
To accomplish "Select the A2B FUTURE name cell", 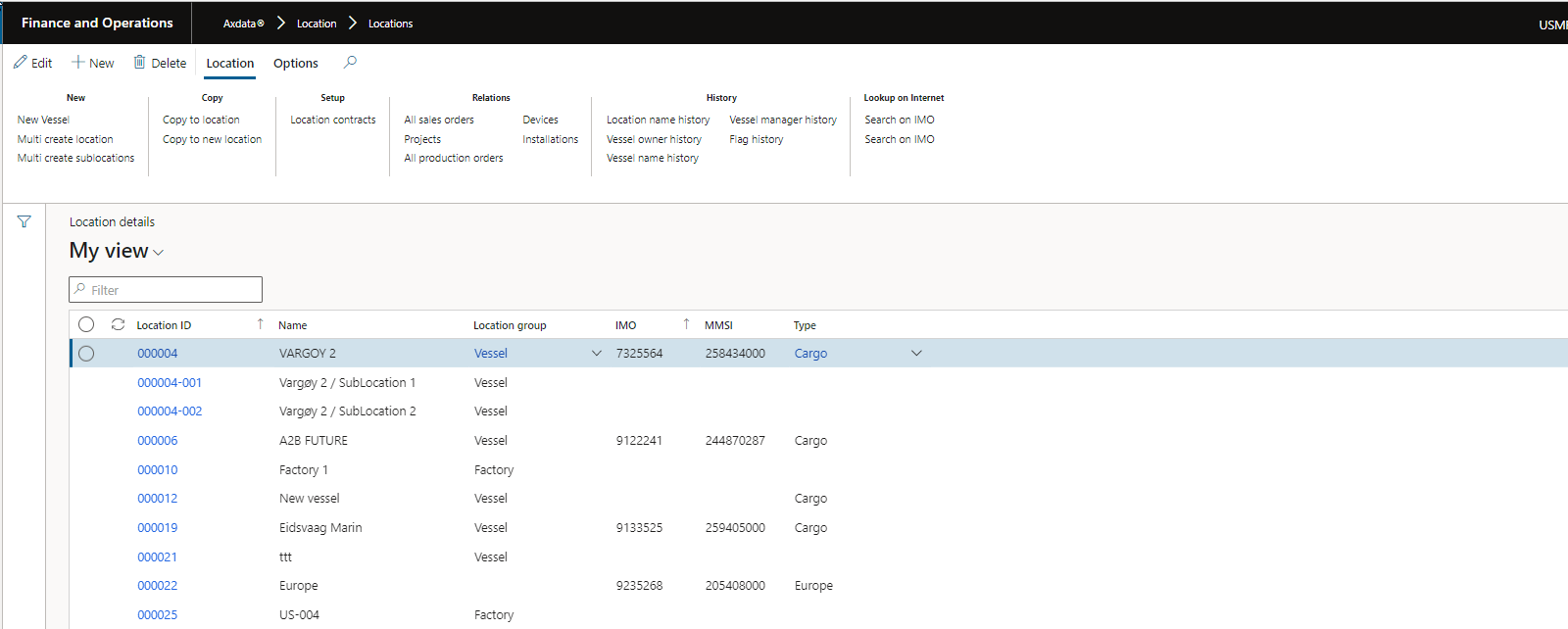I will pos(314,441).
